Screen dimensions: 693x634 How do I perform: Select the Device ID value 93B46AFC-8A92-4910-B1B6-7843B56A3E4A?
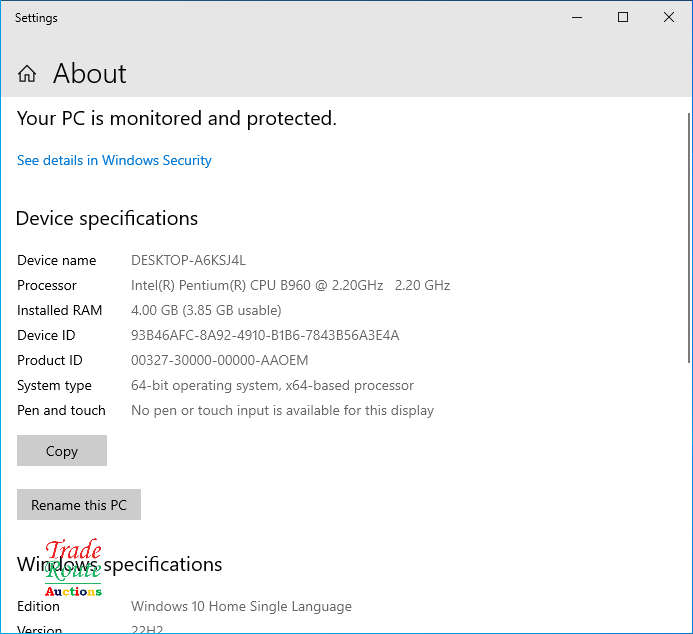pyautogui.click(x=265, y=335)
